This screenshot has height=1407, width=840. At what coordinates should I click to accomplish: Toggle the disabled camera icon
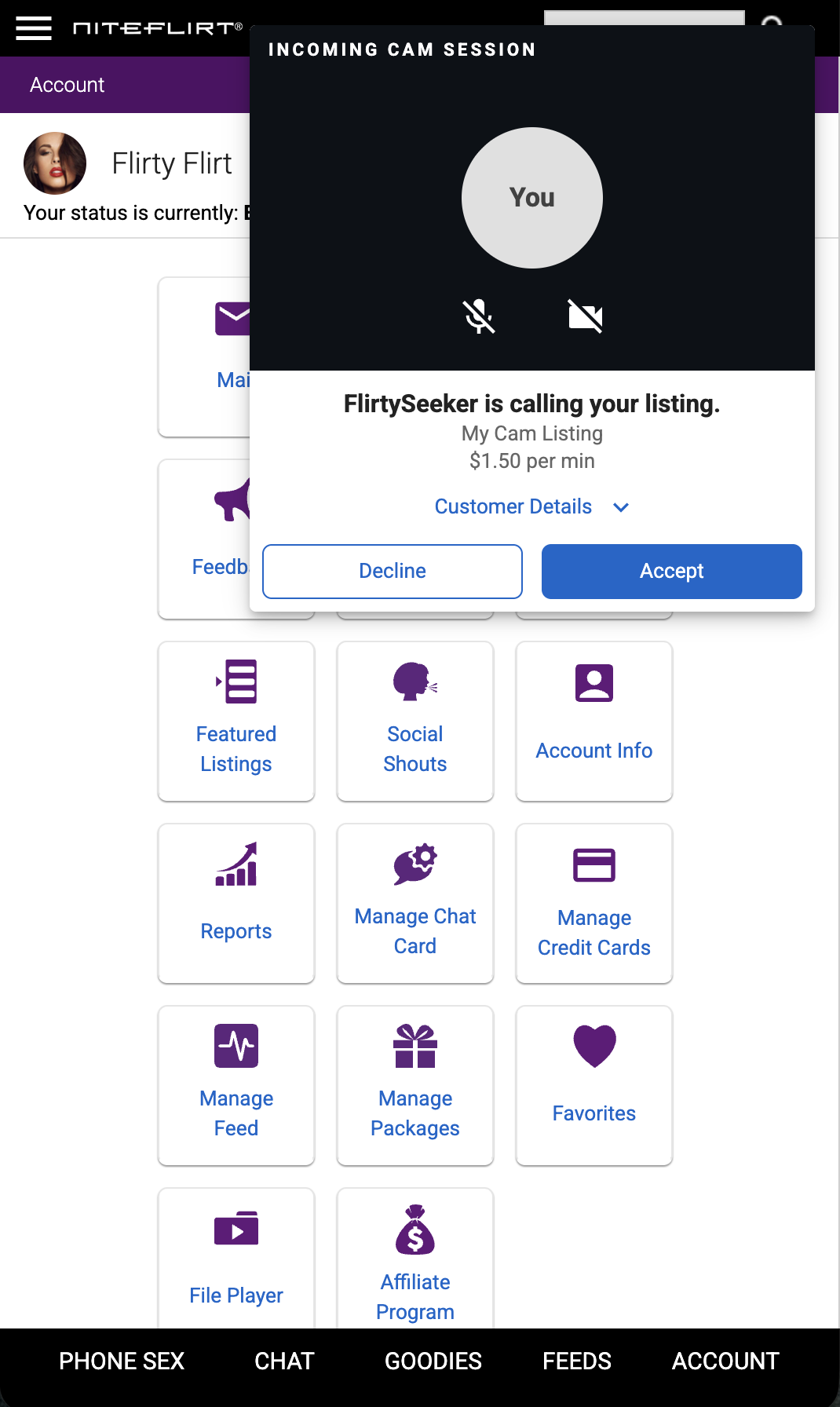pos(586,316)
